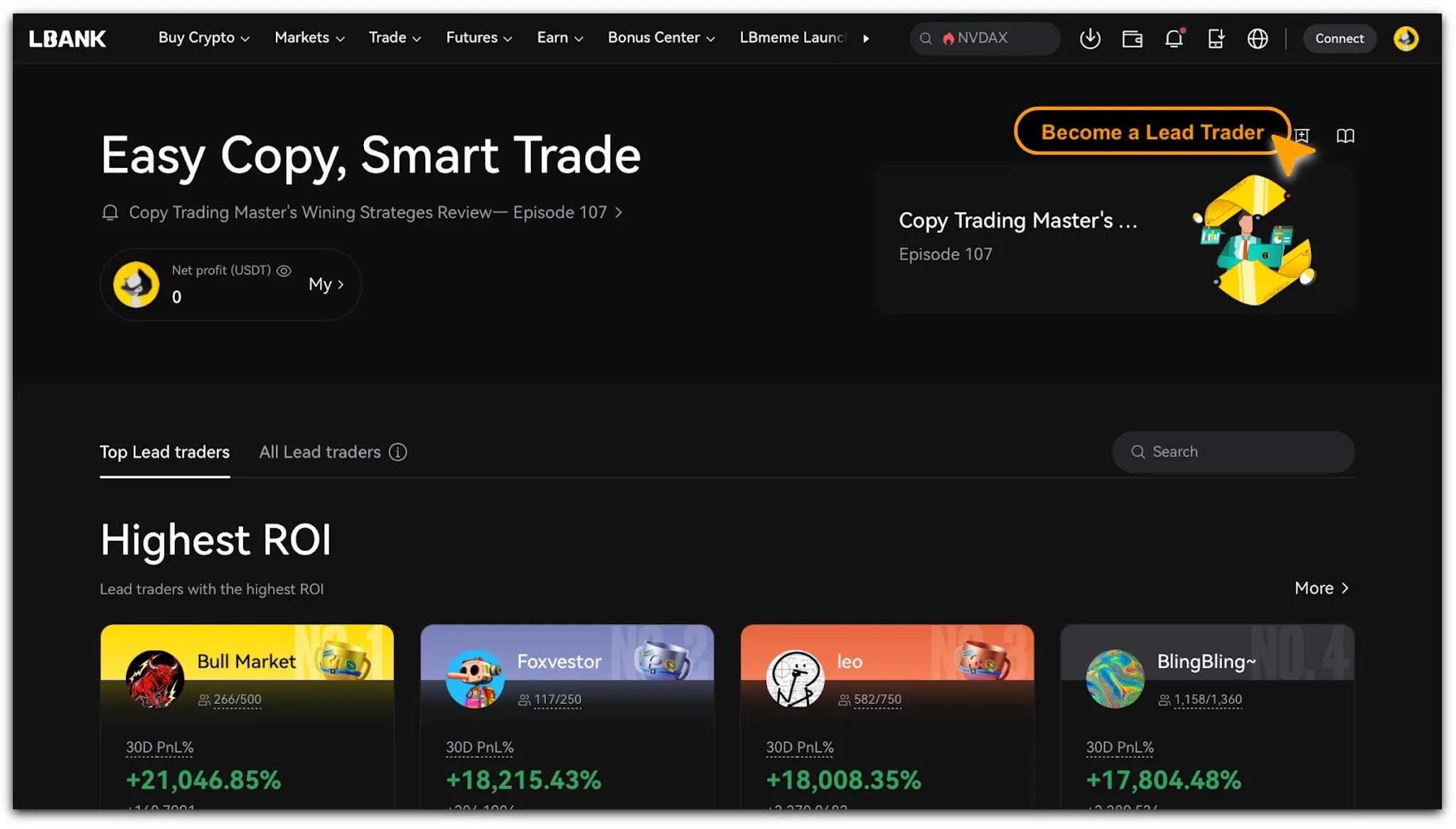Open the orders document icon
This screenshot has height=829, width=1456.
1216,38
